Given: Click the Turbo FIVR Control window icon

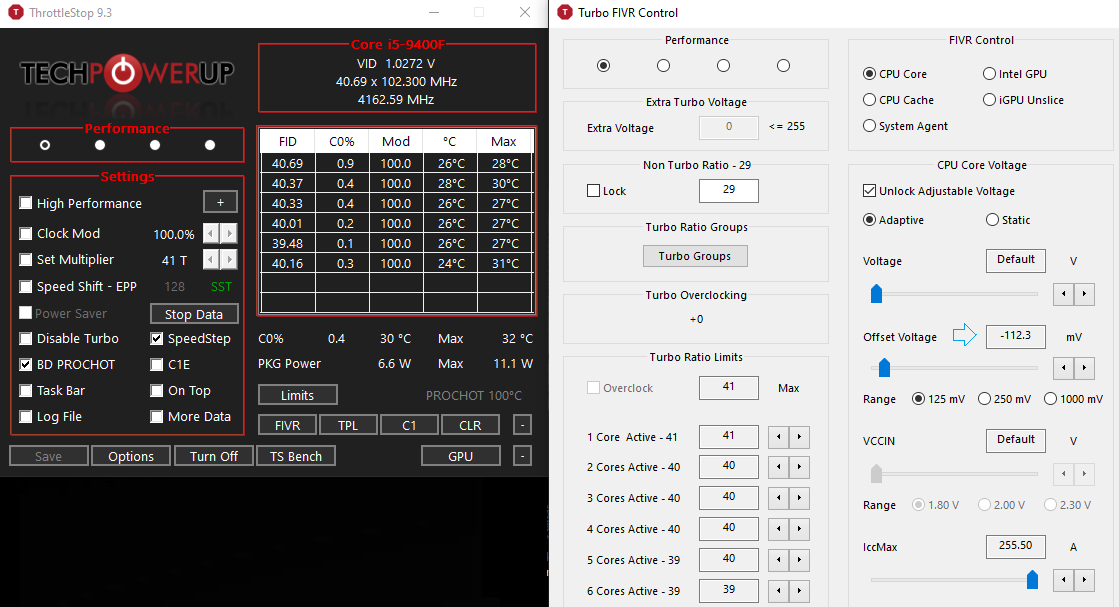Looking at the screenshot, I should pyautogui.click(x=564, y=13).
